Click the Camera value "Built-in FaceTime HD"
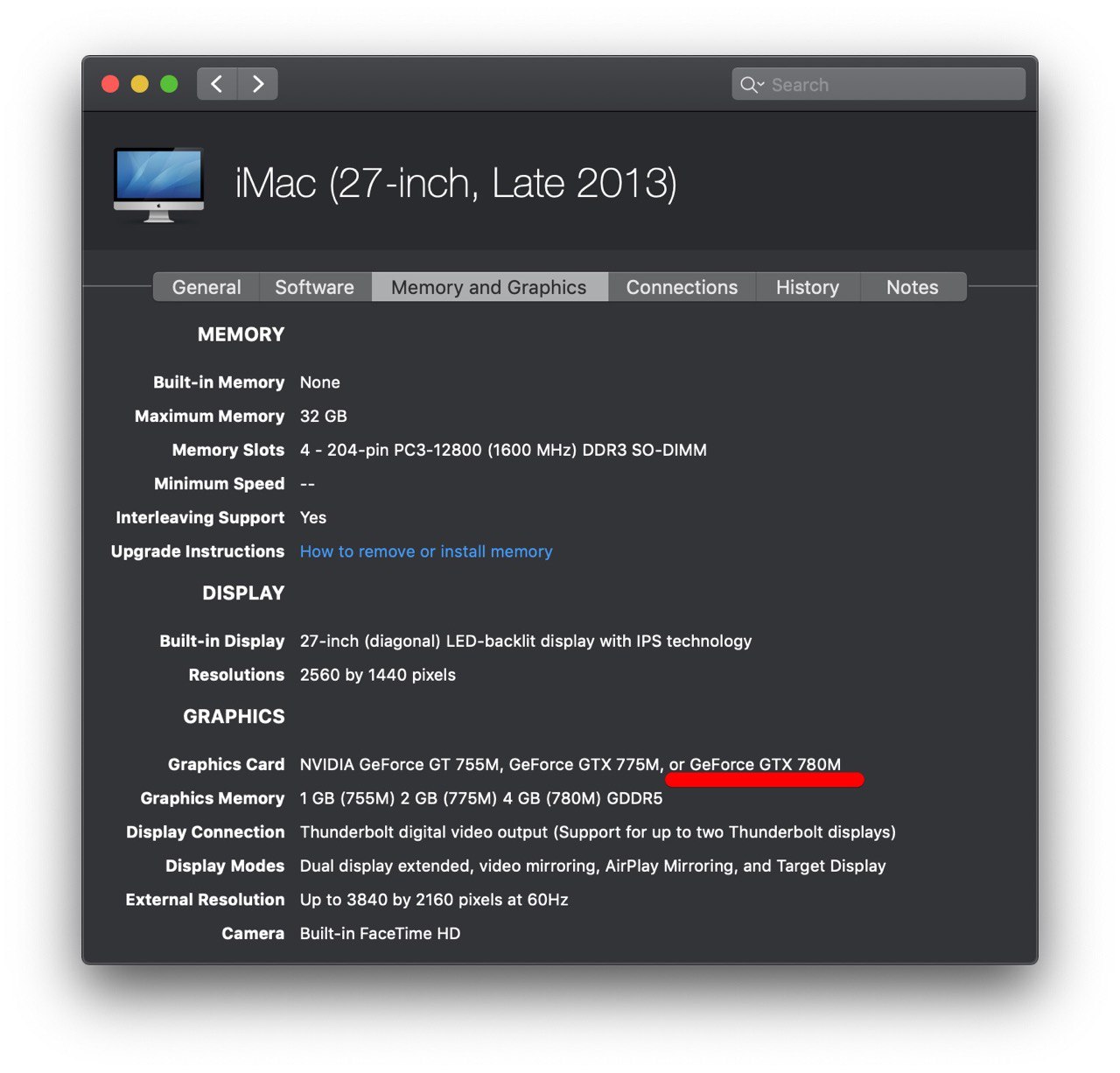 [x=381, y=934]
